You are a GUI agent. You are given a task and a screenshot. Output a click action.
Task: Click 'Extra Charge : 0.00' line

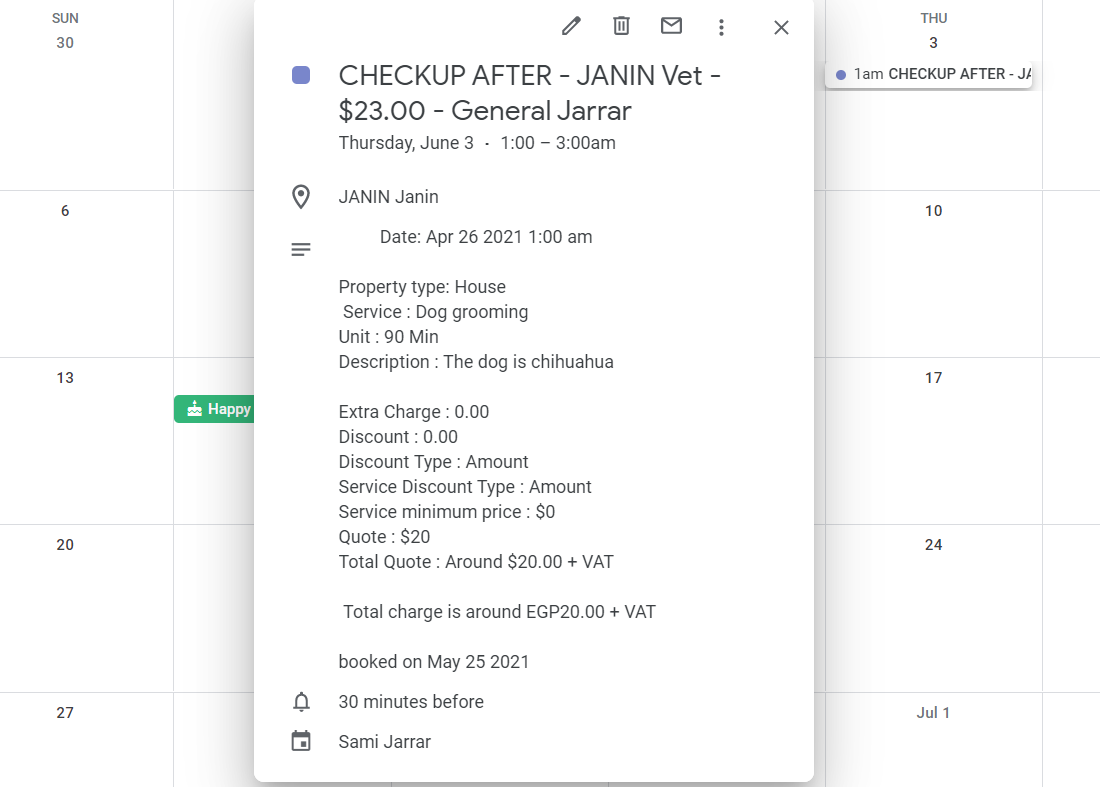(x=414, y=412)
